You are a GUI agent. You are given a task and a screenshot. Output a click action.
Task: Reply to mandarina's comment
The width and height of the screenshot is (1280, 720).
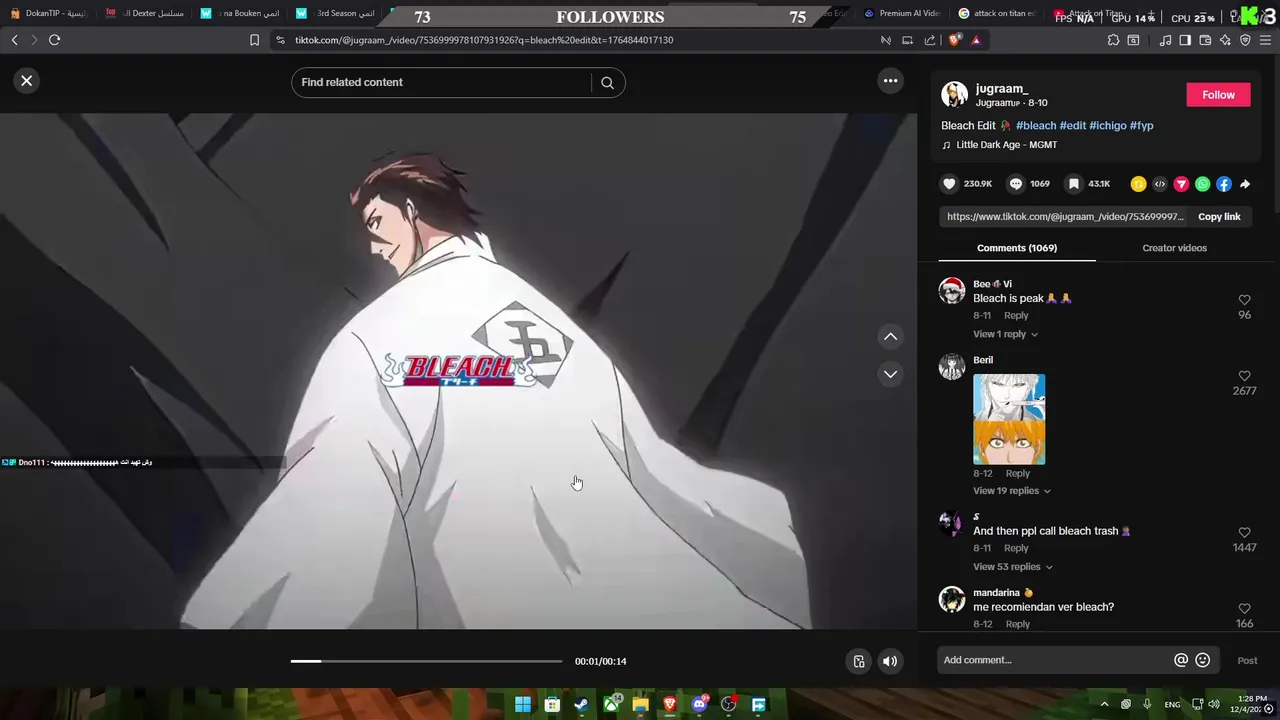tap(1017, 624)
